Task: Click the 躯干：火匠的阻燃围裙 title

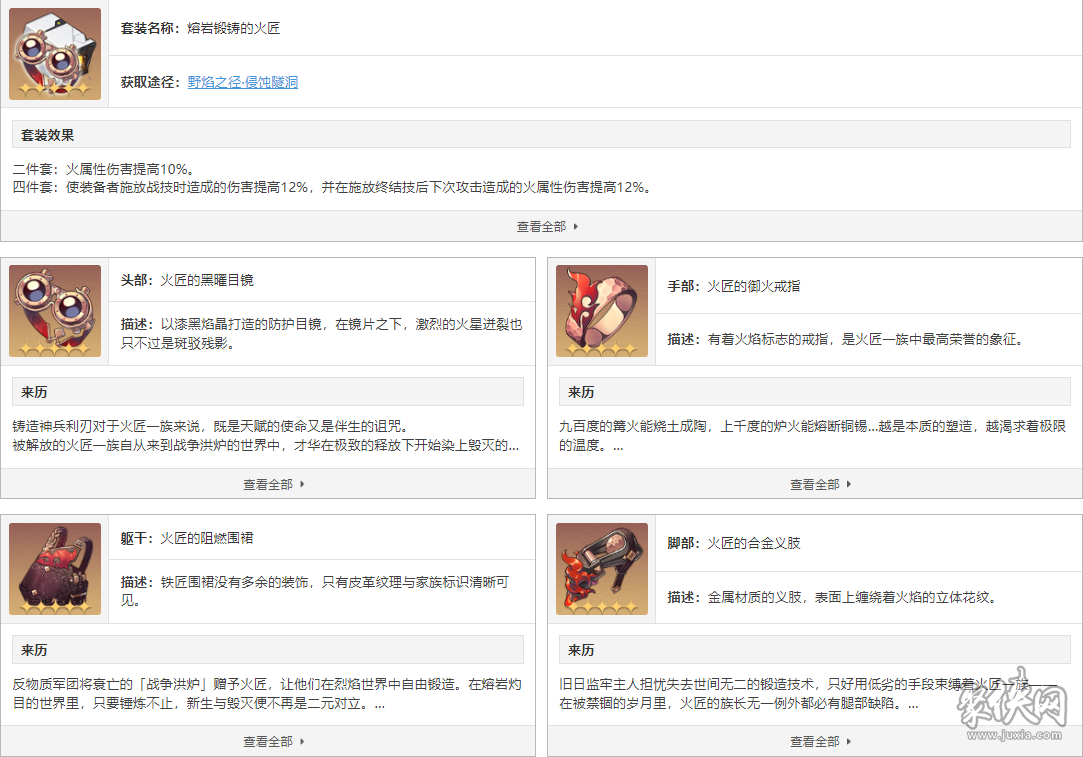Action: coord(186,537)
